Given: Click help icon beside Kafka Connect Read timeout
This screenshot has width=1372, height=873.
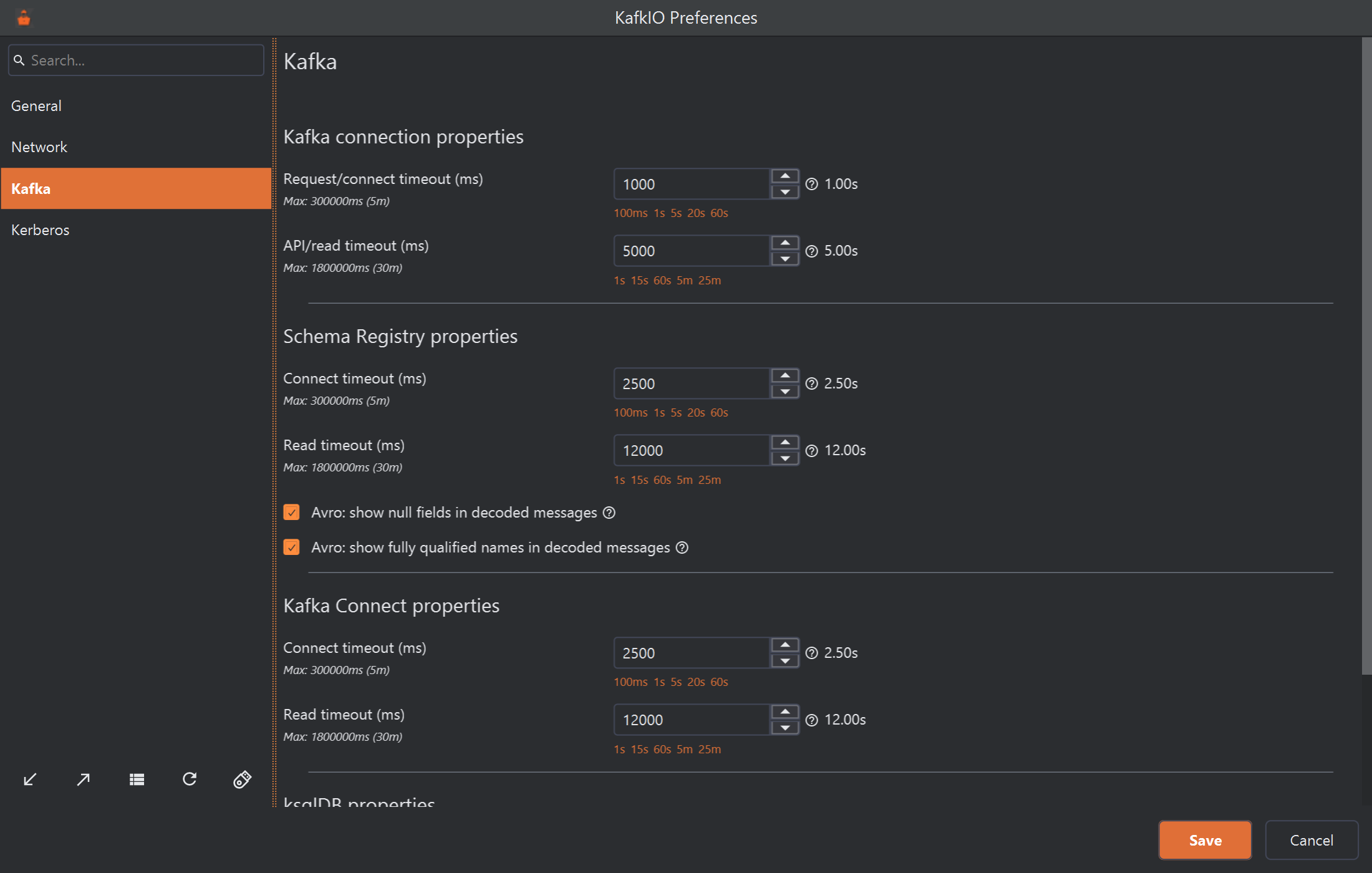Looking at the screenshot, I should click(811, 720).
